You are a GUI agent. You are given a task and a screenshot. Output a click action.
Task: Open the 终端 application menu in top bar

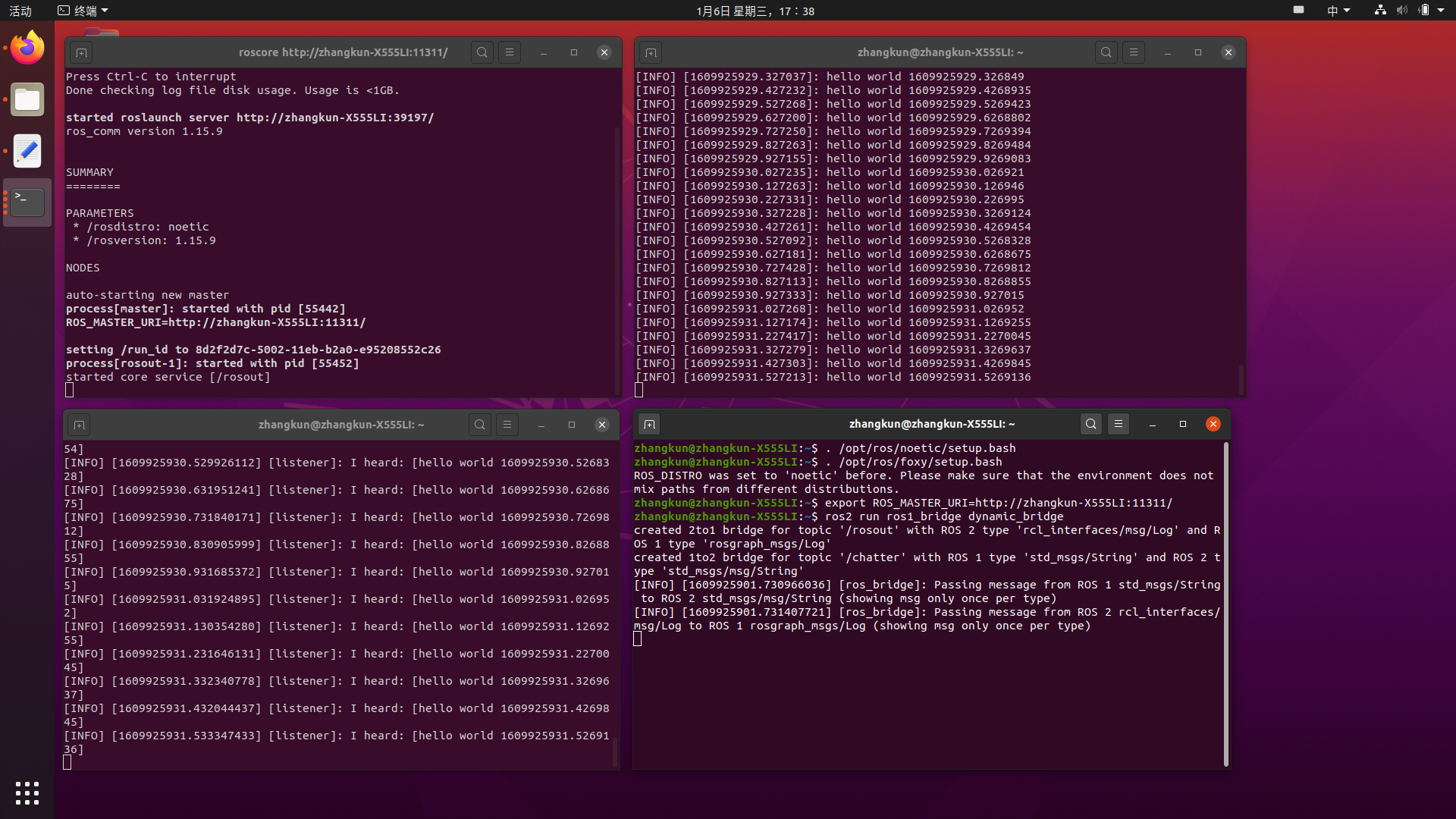(83, 11)
